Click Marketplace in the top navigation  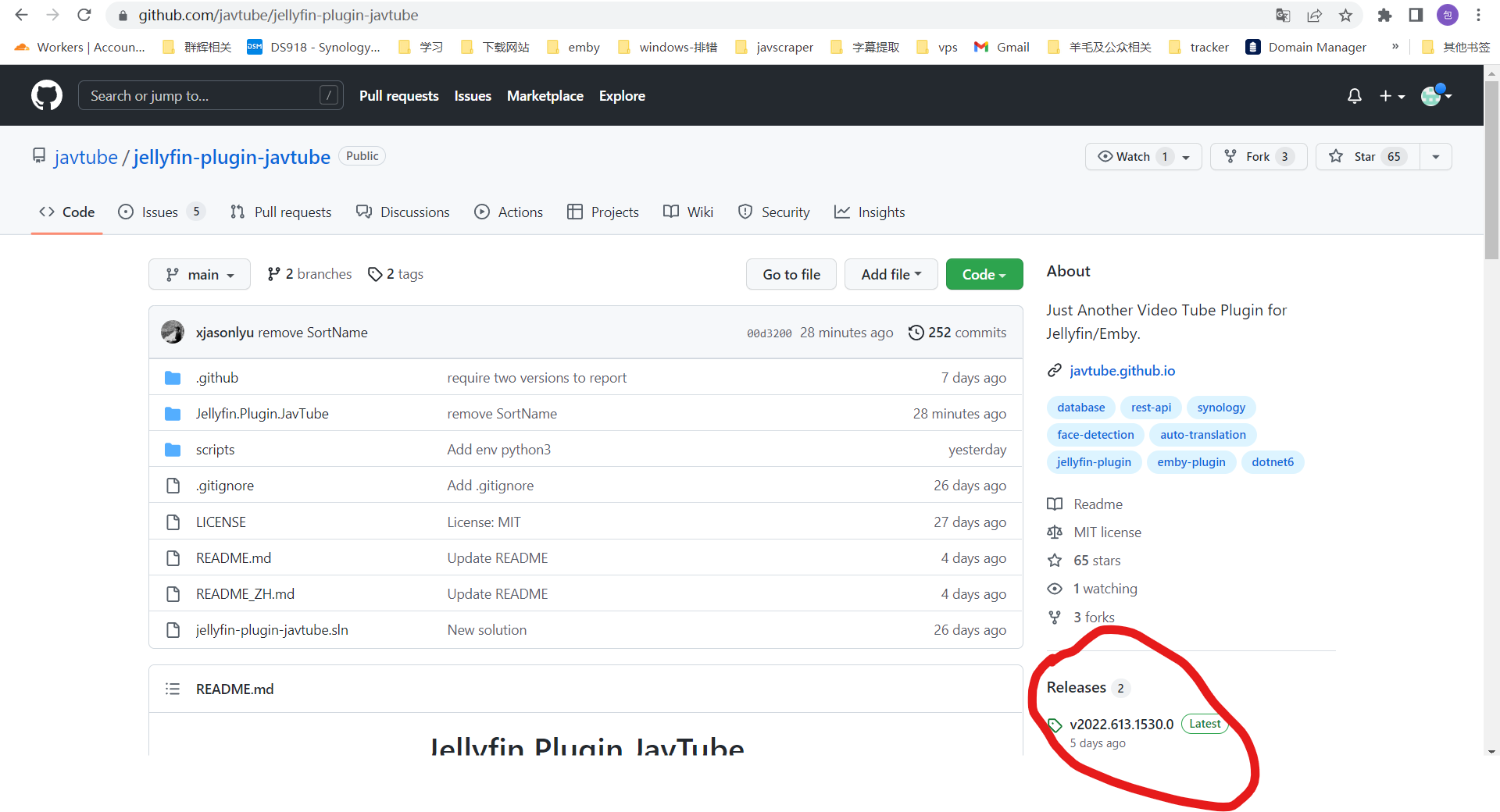pos(545,95)
